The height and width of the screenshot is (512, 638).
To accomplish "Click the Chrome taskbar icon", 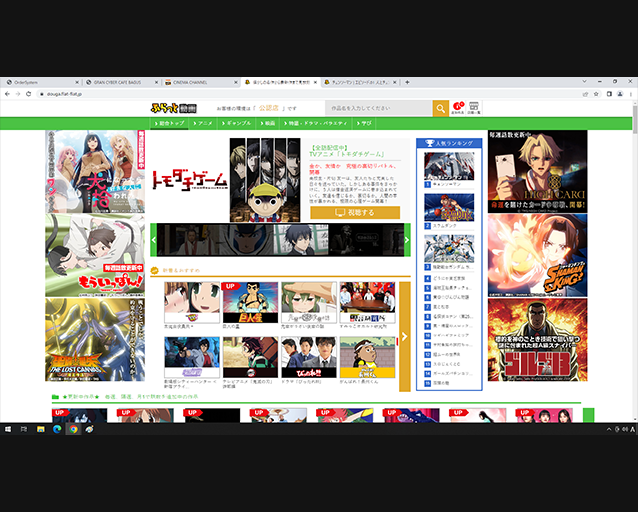I will [x=73, y=429].
